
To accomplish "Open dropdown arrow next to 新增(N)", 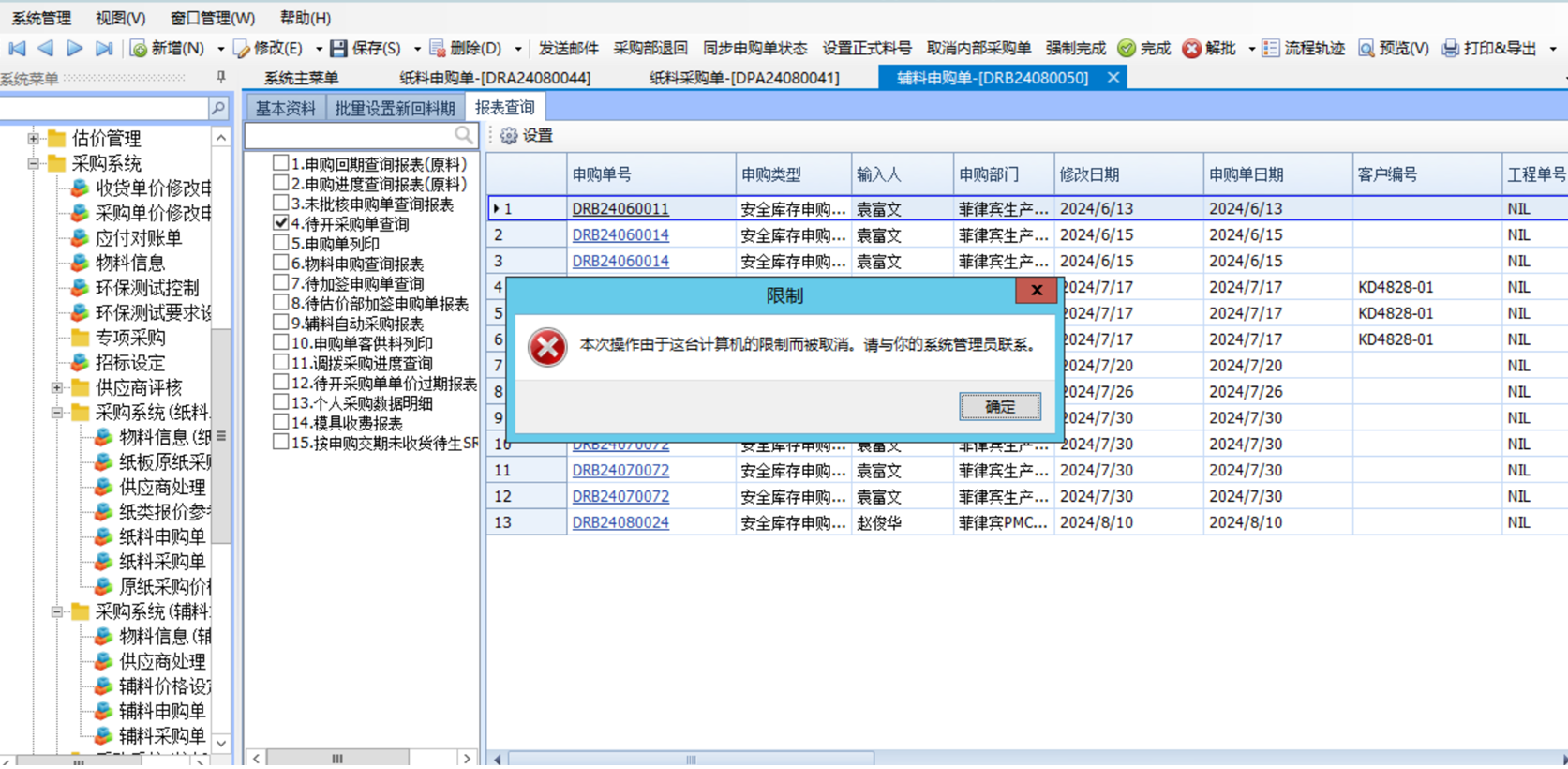I will [220, 49].
